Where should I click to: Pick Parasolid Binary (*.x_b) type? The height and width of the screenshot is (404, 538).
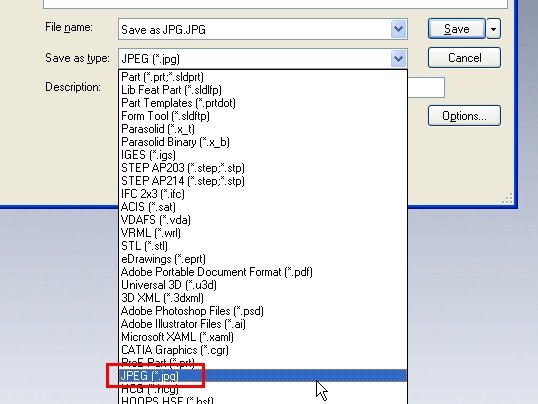click(263, 142)
